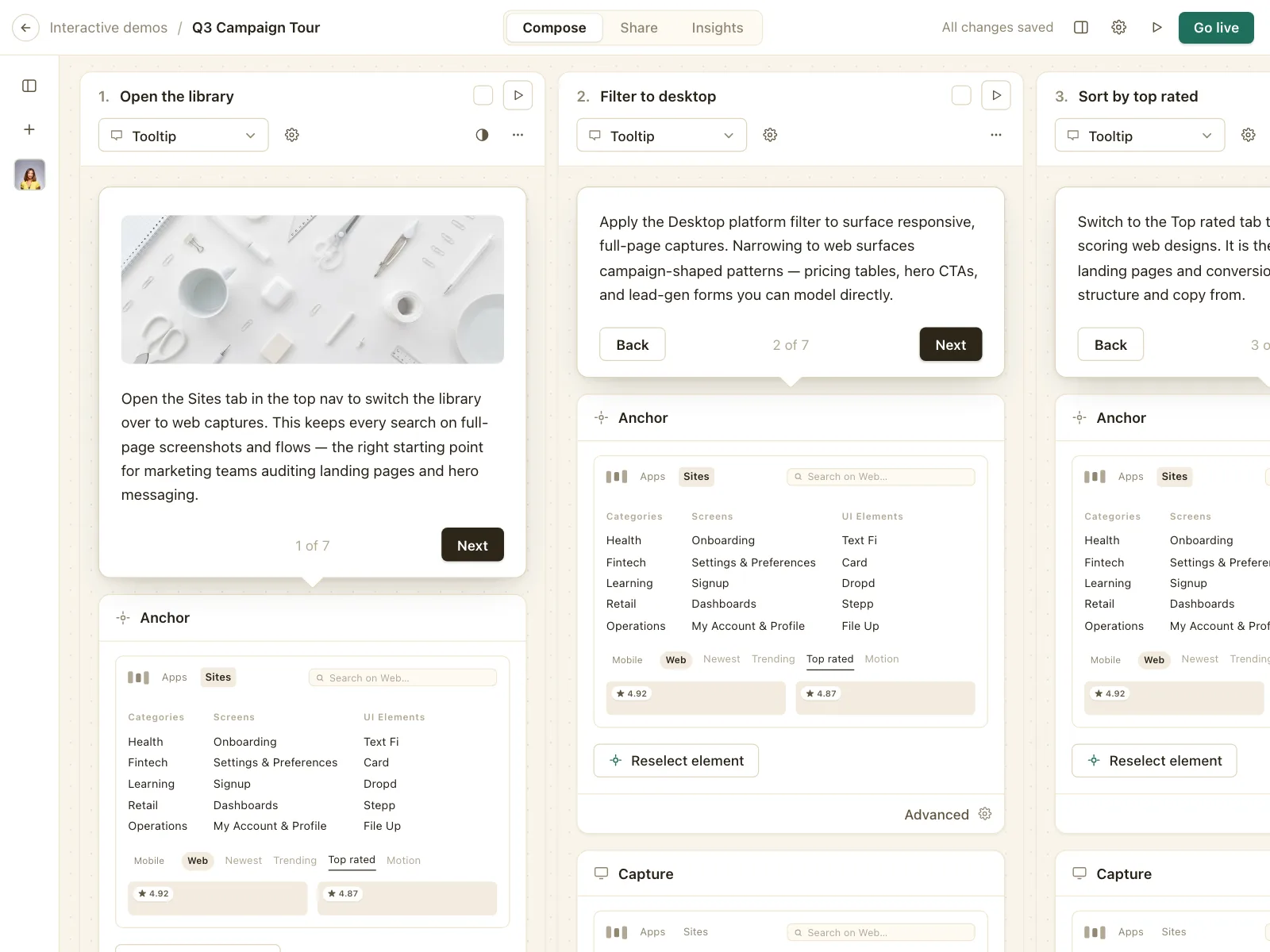Screen dimensions: 1270x952
Task: Select checkbox for step 1 Open the library
Action: pos(483,95)
